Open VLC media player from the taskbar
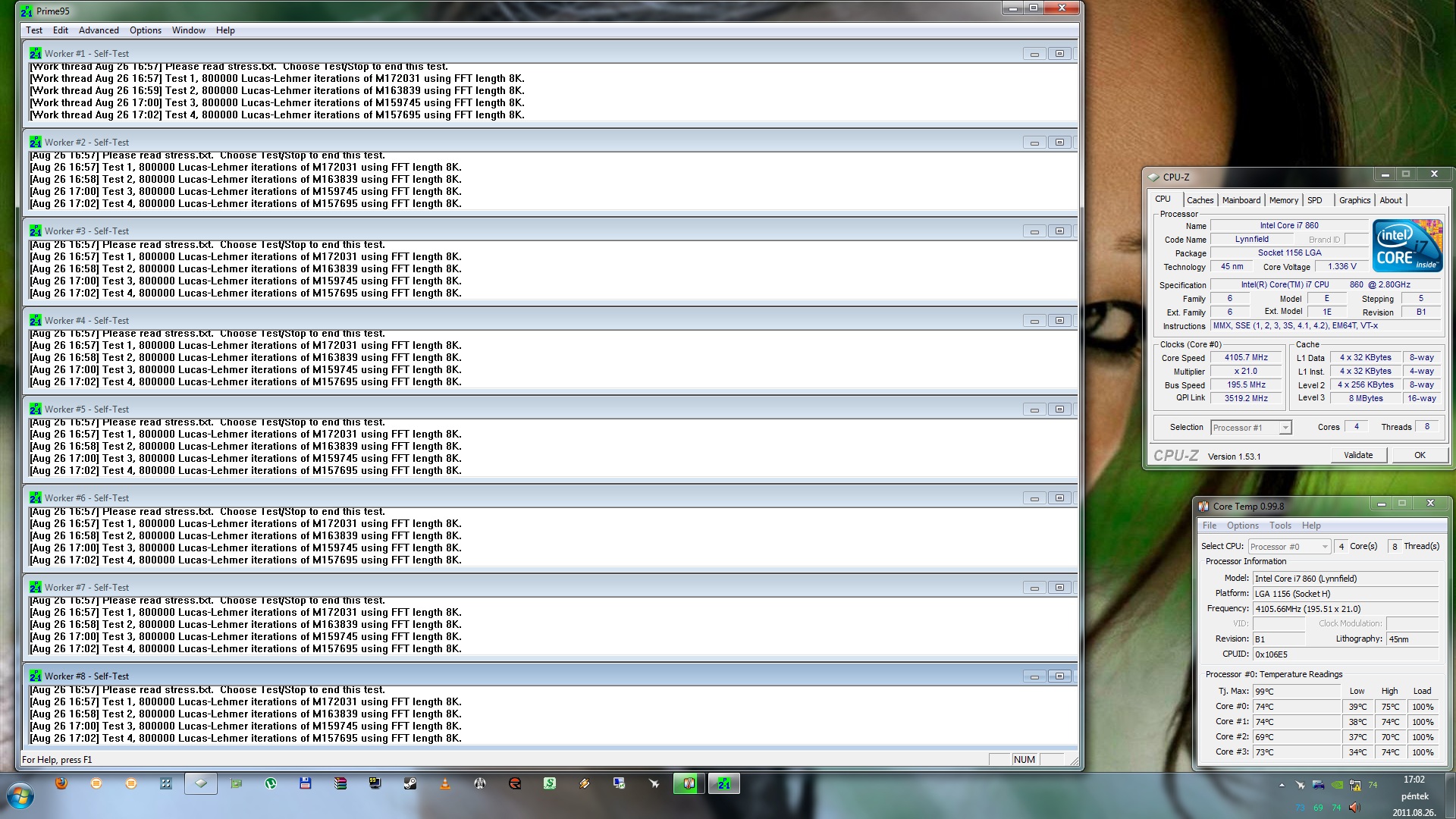1456x819 pixels. click(x=445, y=783)
